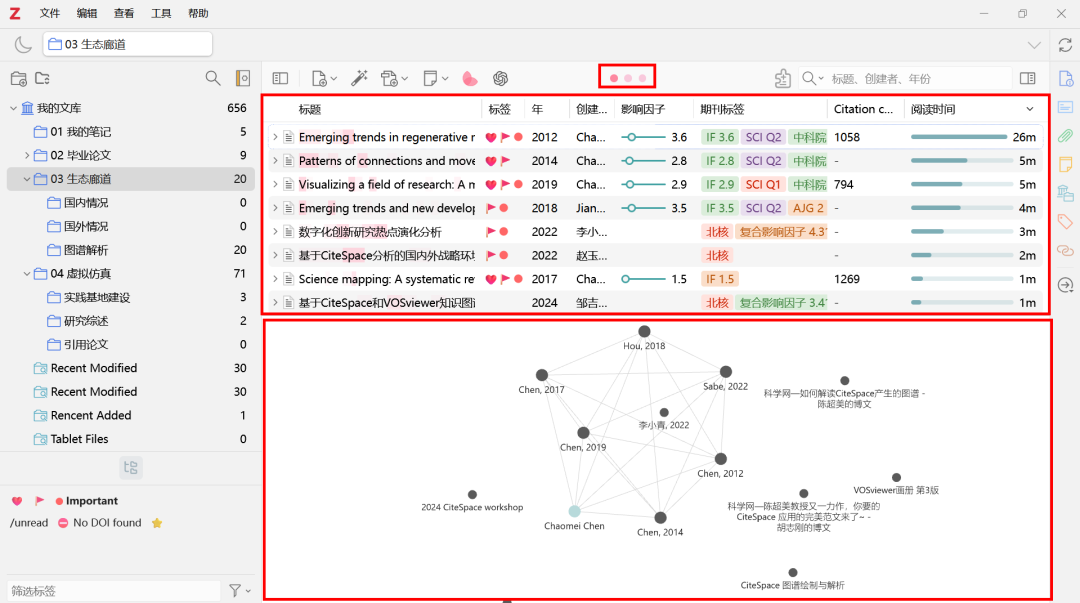
Task: Toggle the Important tag filter
Action: pos(91,501)
